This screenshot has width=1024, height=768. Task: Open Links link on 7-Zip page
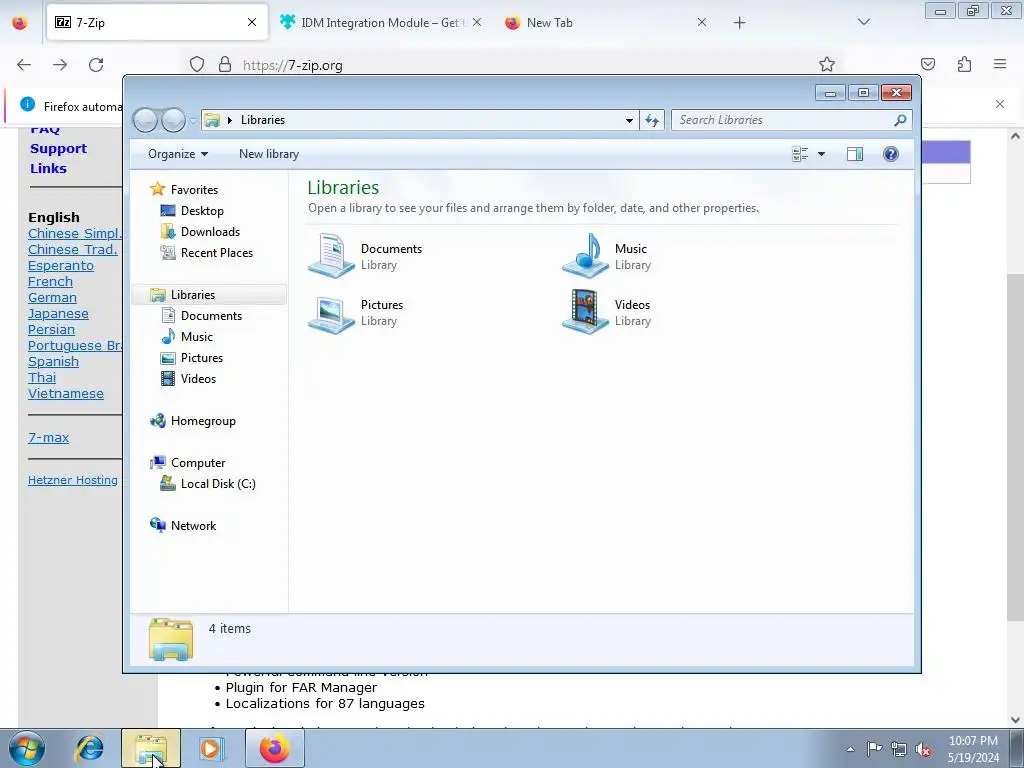(x=48, y=168)
